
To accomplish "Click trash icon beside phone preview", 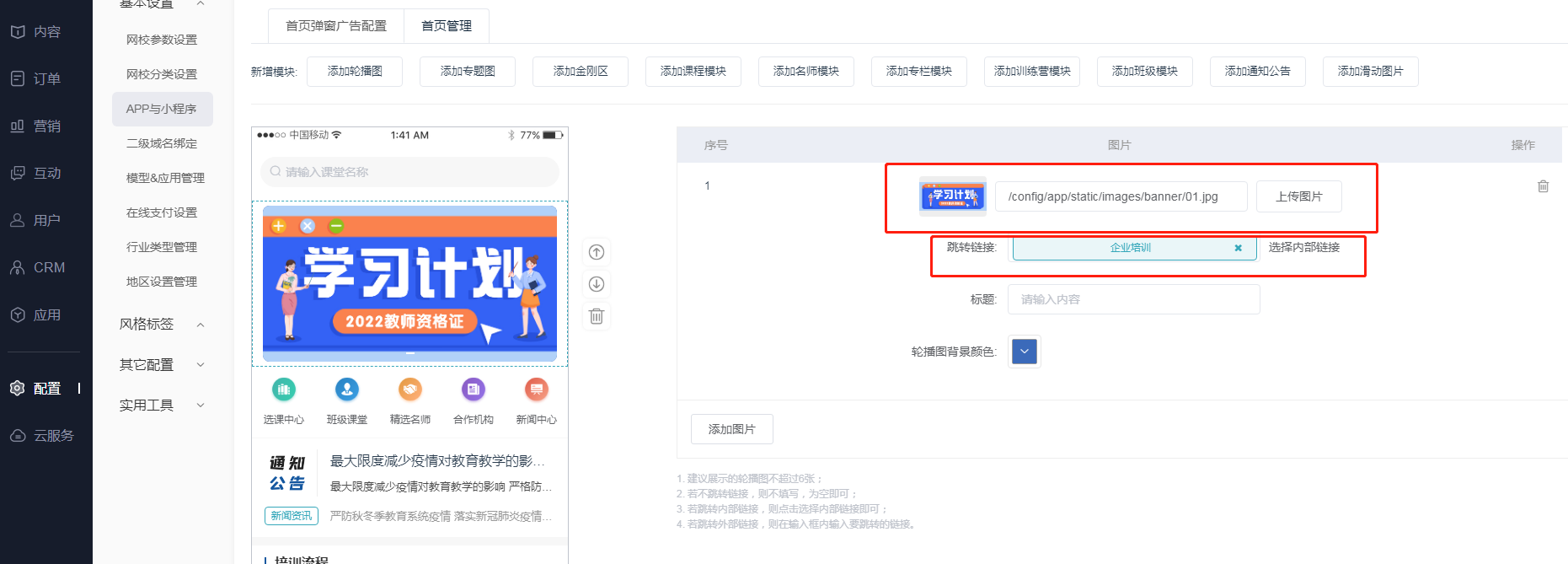I will click(x=597, y=316).
